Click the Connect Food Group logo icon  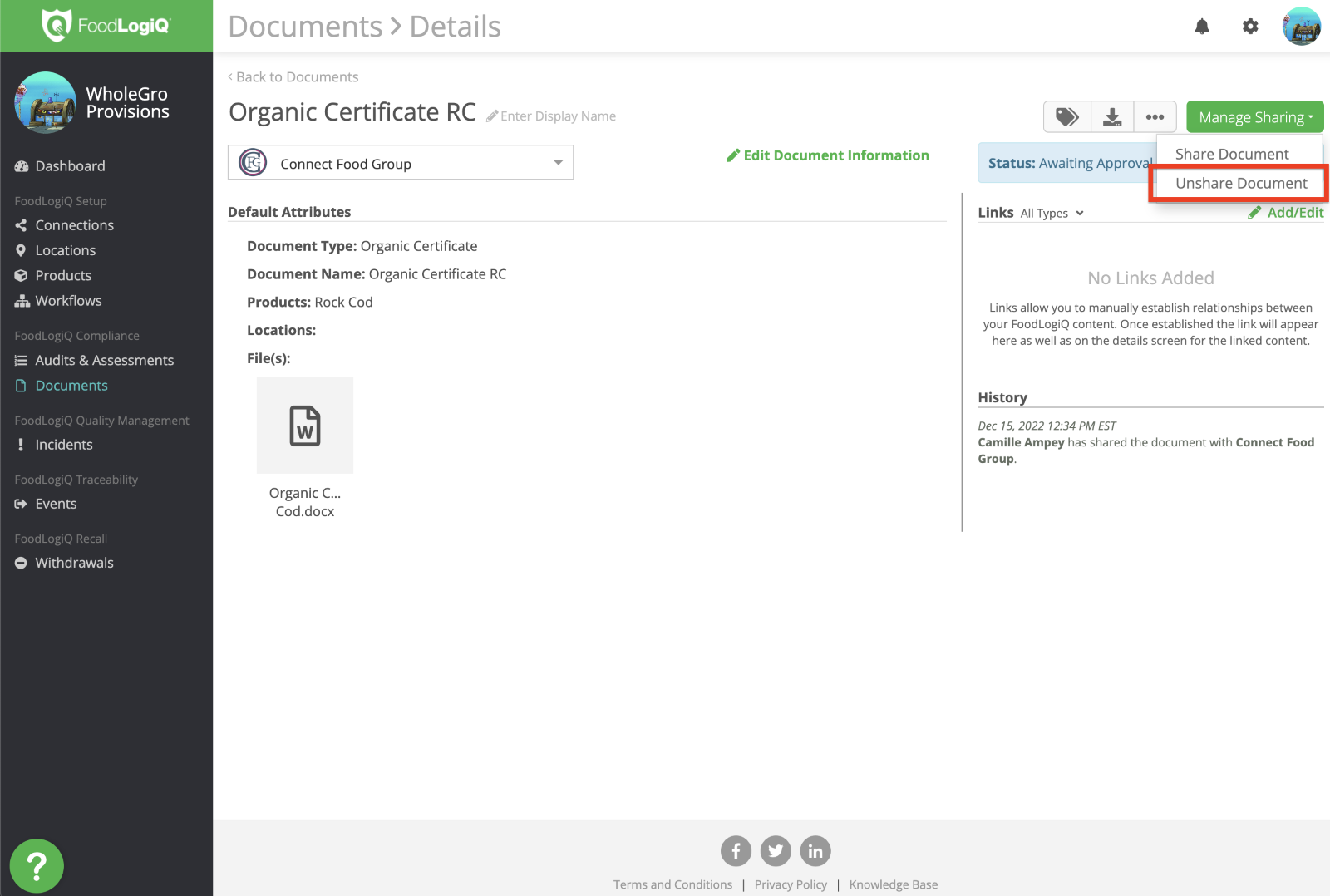253,163
